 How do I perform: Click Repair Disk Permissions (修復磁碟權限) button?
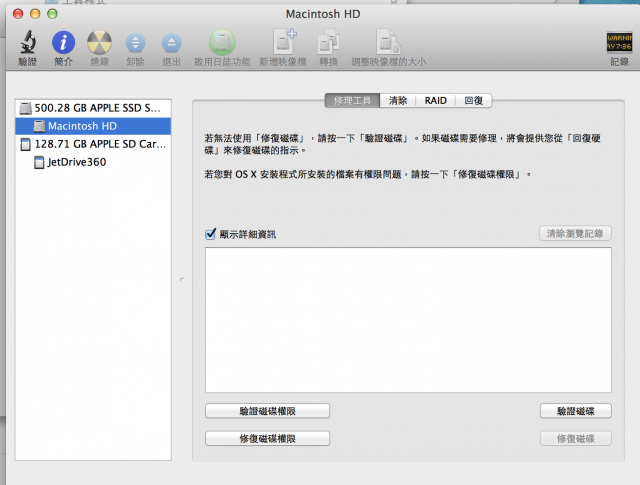[x=267, y=438]
